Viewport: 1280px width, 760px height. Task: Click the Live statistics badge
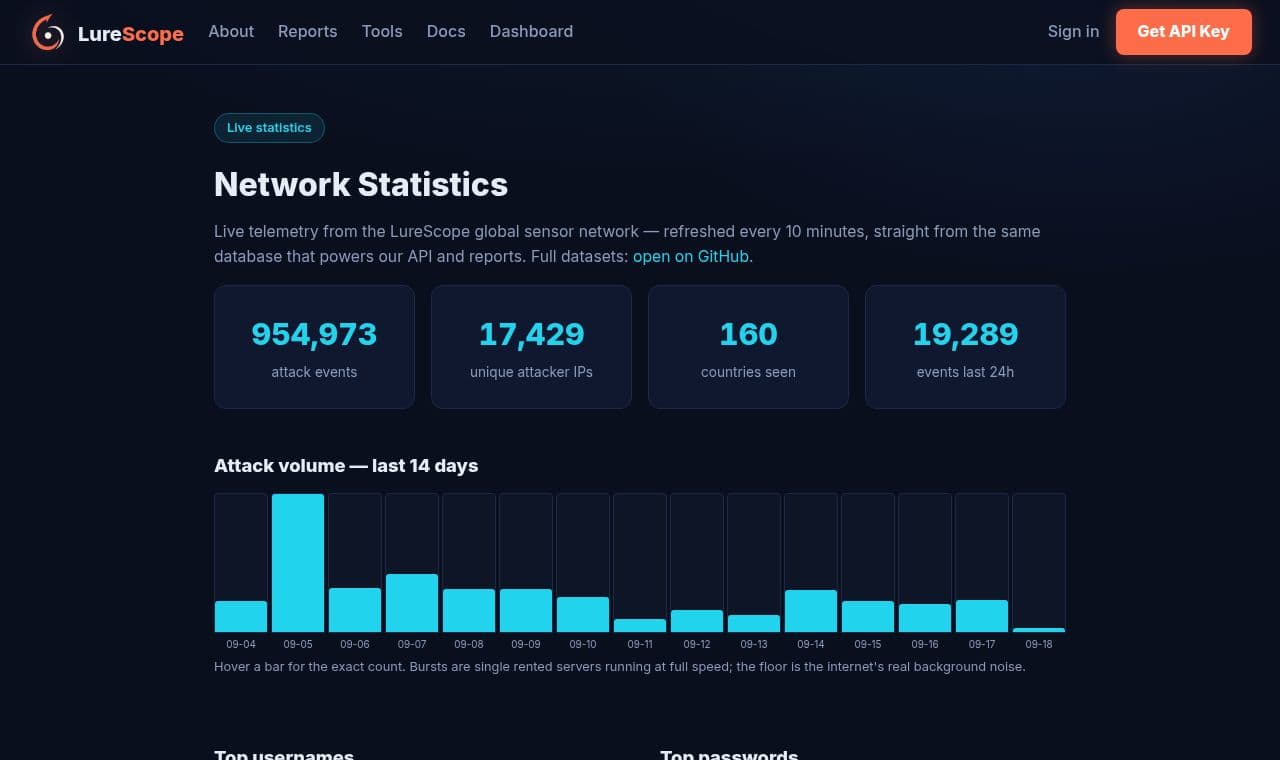click(269, 128)
